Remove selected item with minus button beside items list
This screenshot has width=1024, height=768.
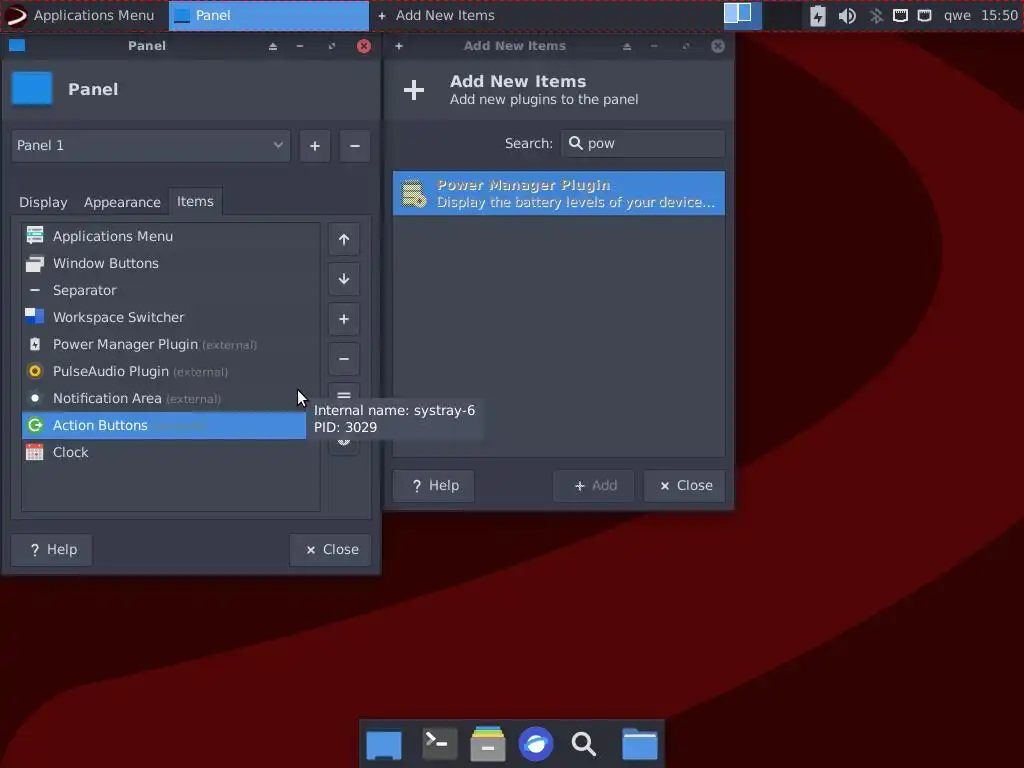pos(344,359)
